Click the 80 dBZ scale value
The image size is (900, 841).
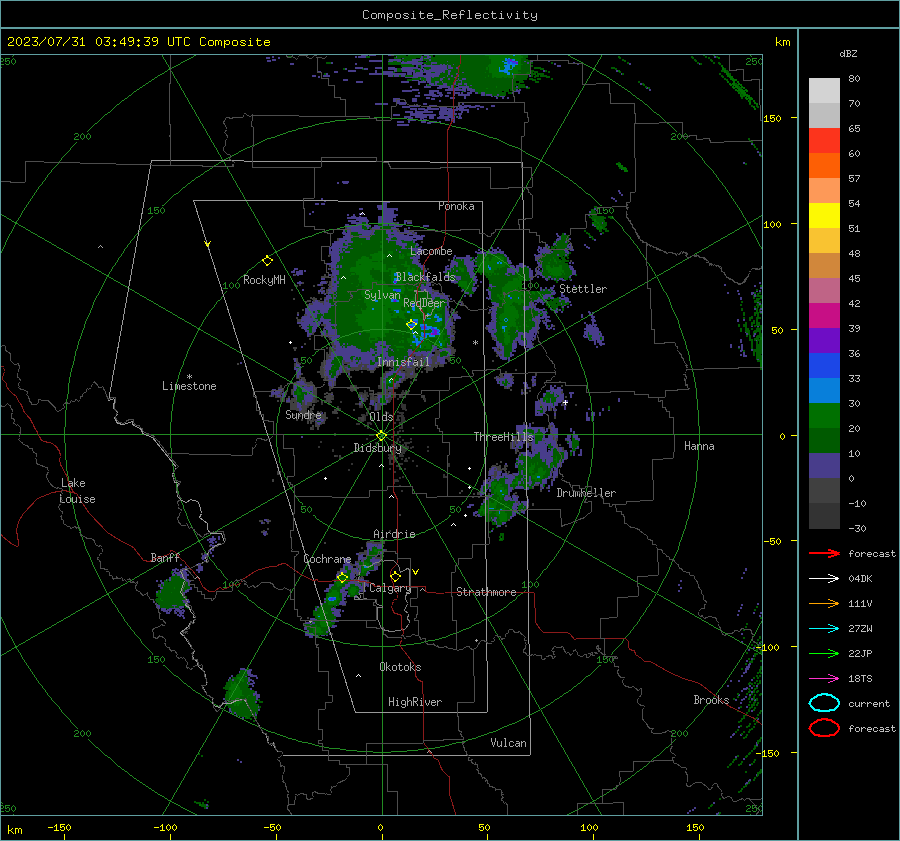click(x=854, y=79)
